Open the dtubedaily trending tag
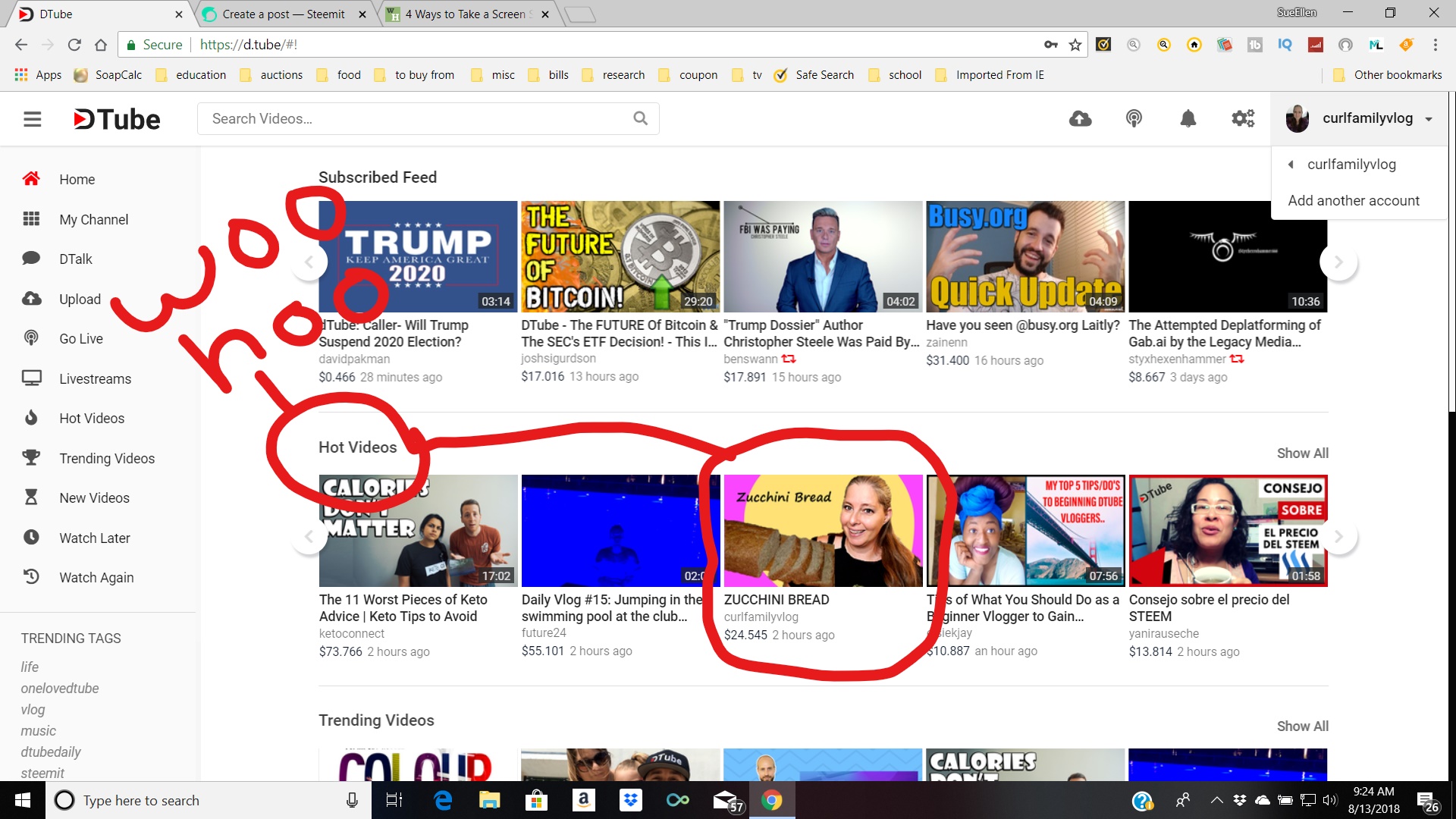Screen dimensions: 1456x819 click(51, 752)
